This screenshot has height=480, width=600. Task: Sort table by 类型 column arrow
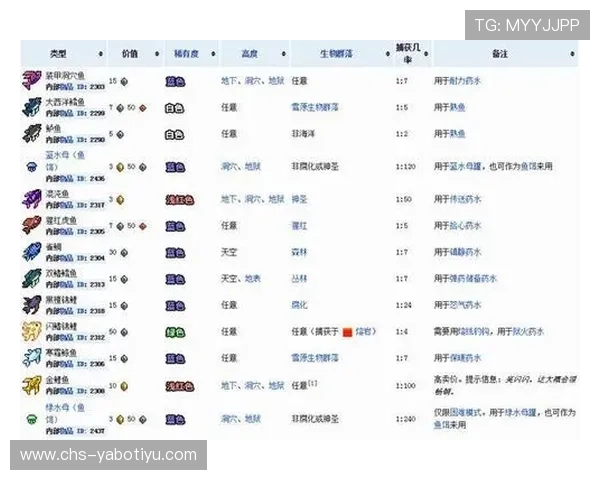(x=101, y=54)
